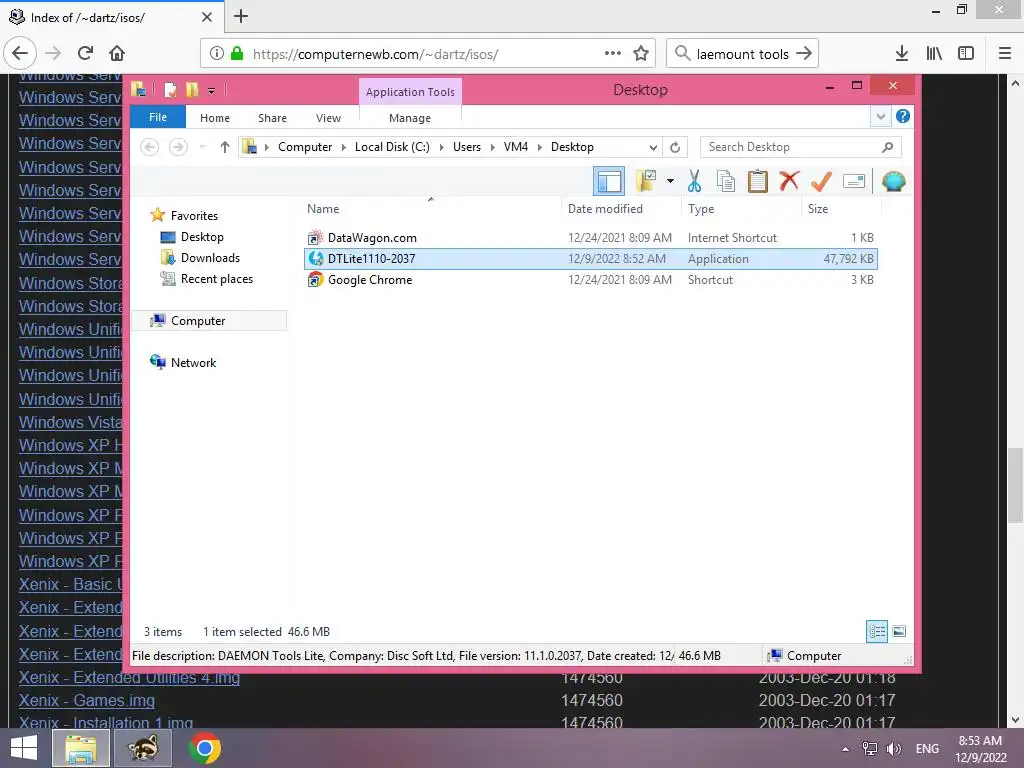Select the Application Tools contextual tab
The width and height of the screenshot is (1024, 768).
click(410, 91)
